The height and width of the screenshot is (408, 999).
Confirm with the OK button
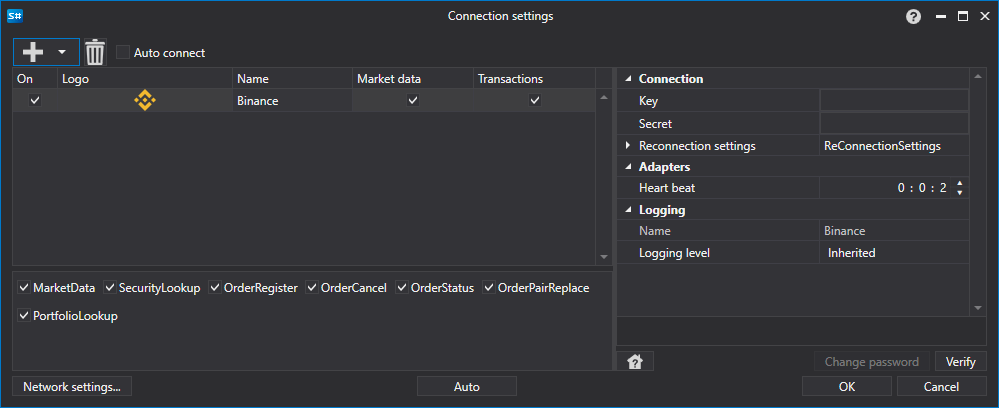coord(847,386)
